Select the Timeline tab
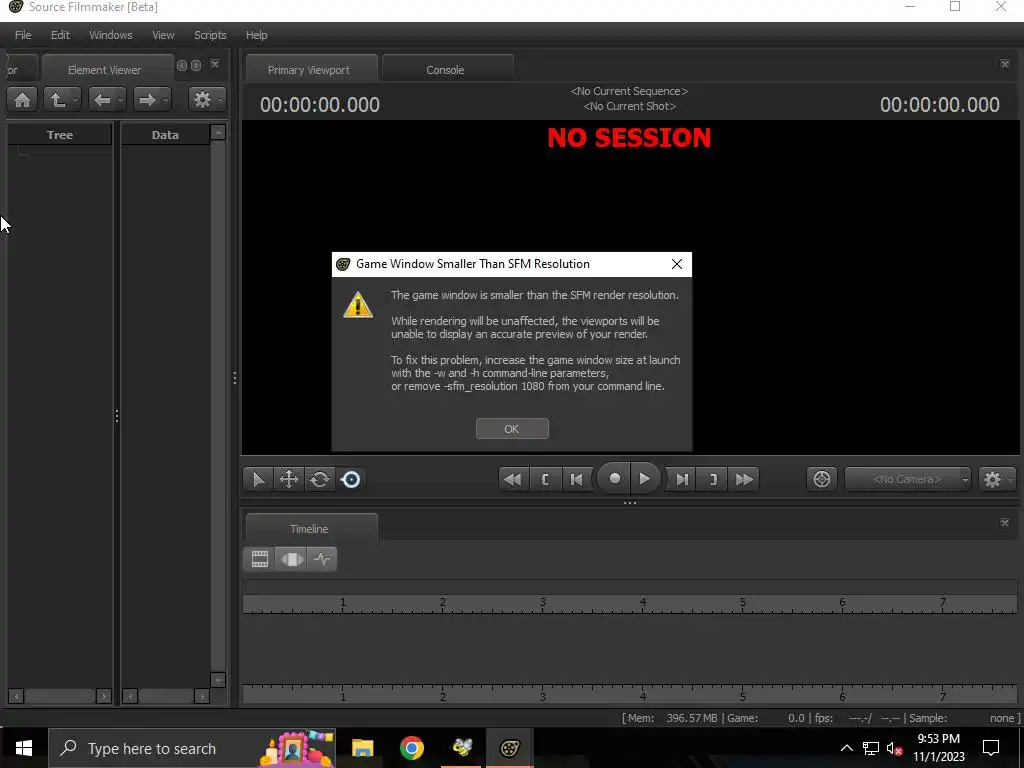This screenshot has height=768, width=1024. tap(310, 529)
